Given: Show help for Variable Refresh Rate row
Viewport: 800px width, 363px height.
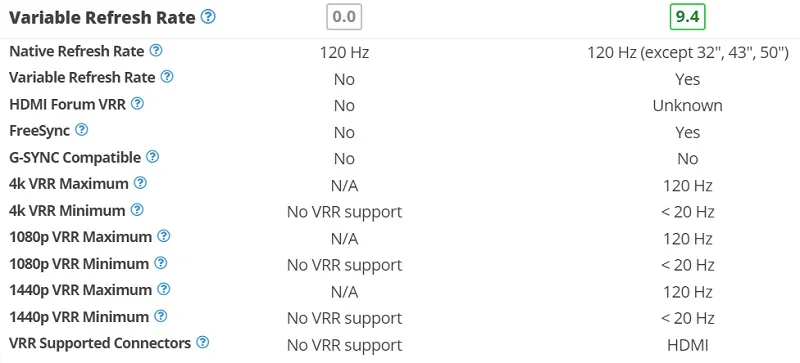Looking at the screenshot, I should [x=167, y=77].
